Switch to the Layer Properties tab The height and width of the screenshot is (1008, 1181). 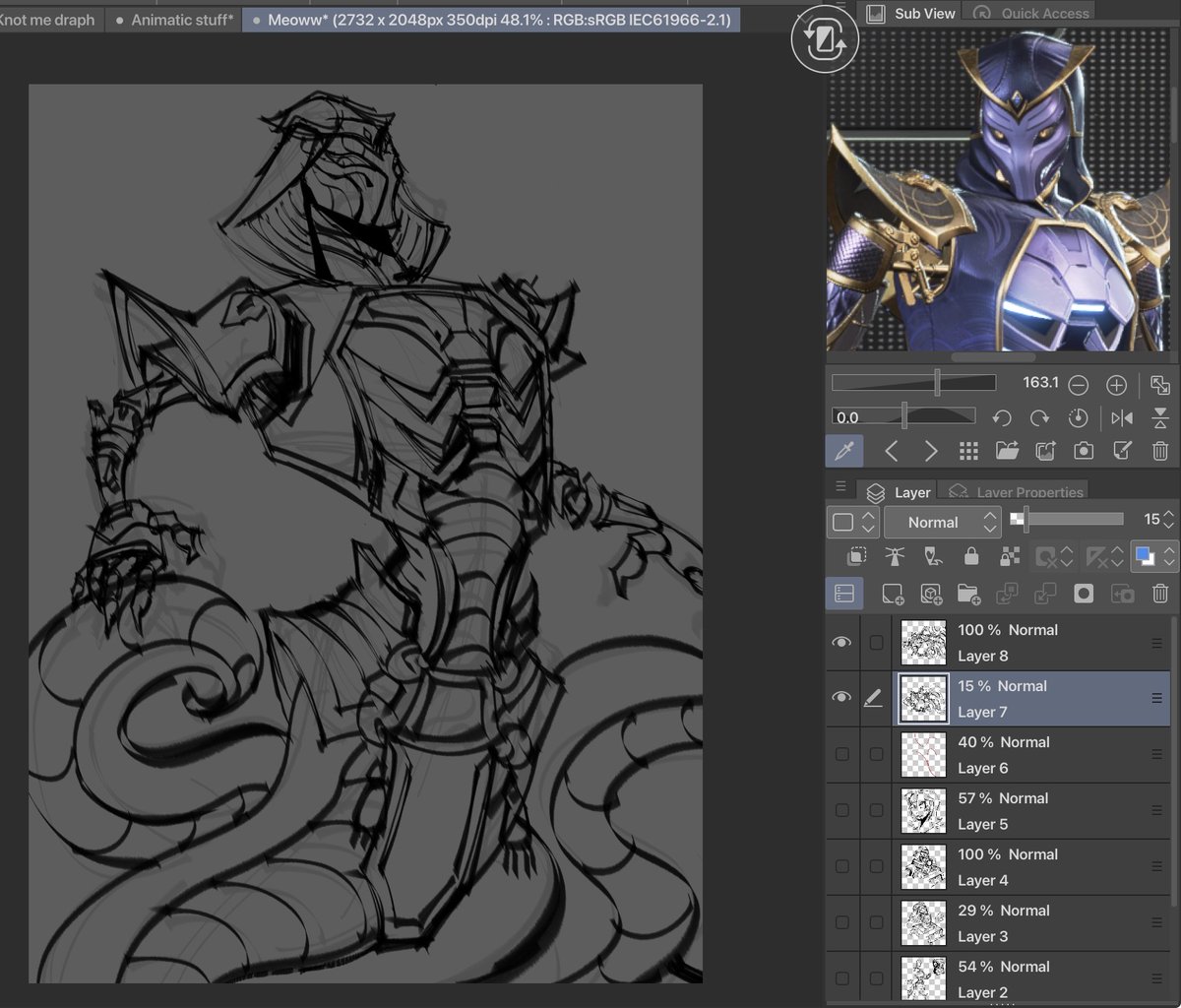click(x=1013, y=492)
